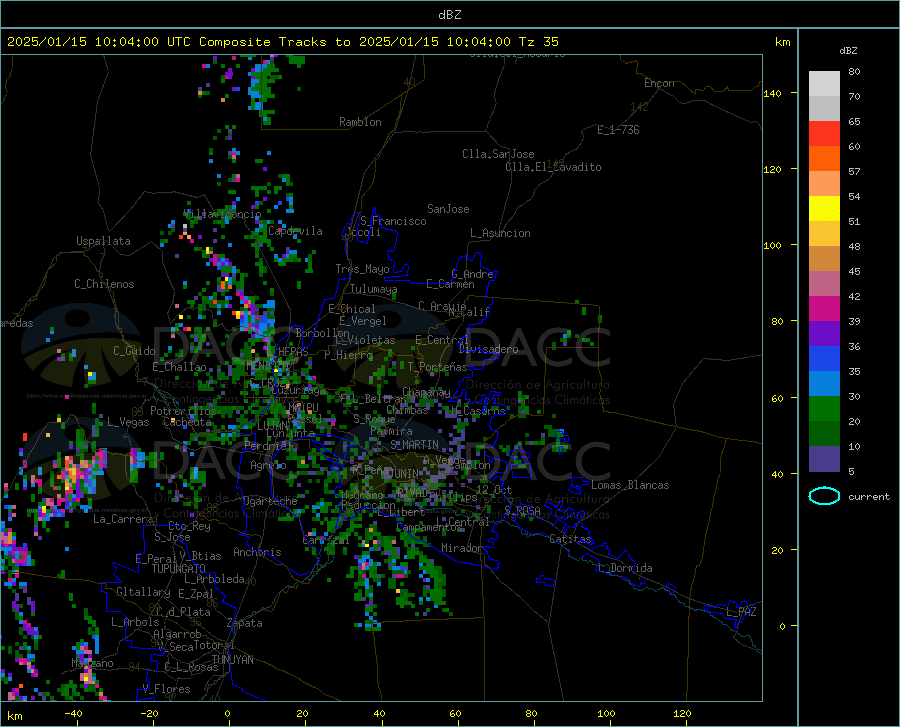Click the 140 km vertical axis tick
Screen dimensions: 900x727
tap(772, 94)
